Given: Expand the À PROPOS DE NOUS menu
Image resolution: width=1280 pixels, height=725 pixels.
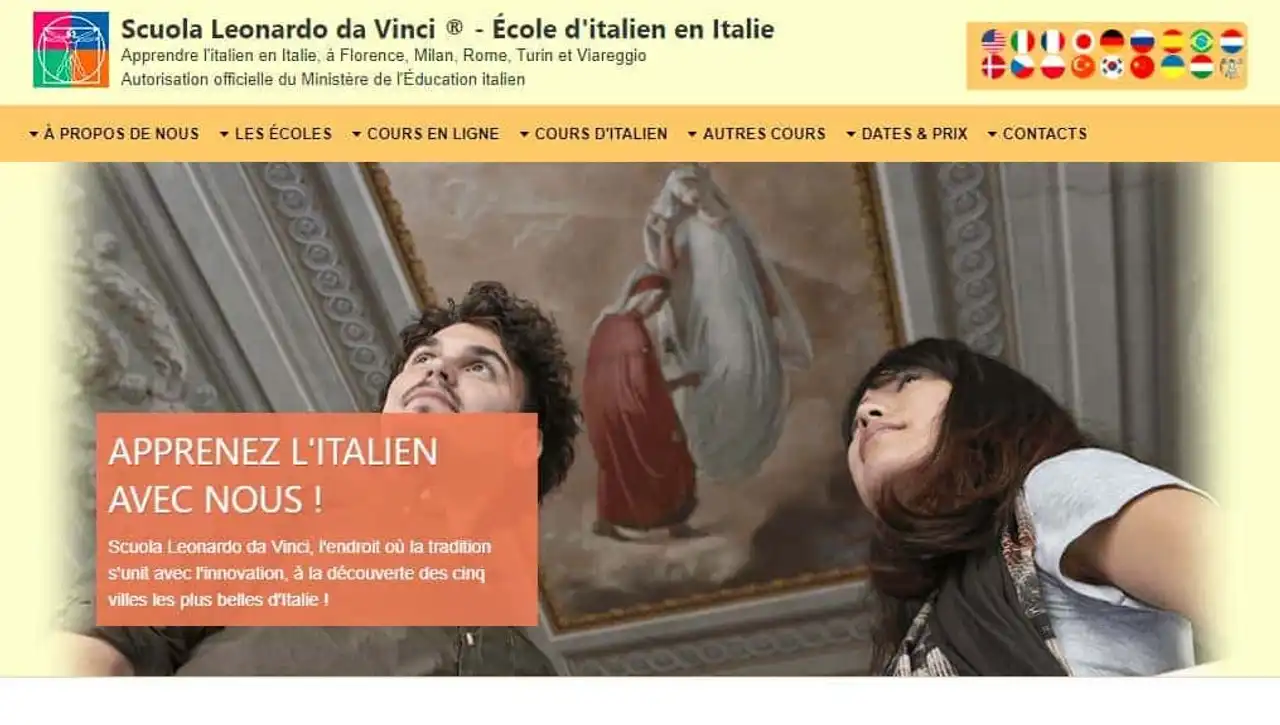Looking at the screenshot, I should pyautogui.click(x=114, y=133).
